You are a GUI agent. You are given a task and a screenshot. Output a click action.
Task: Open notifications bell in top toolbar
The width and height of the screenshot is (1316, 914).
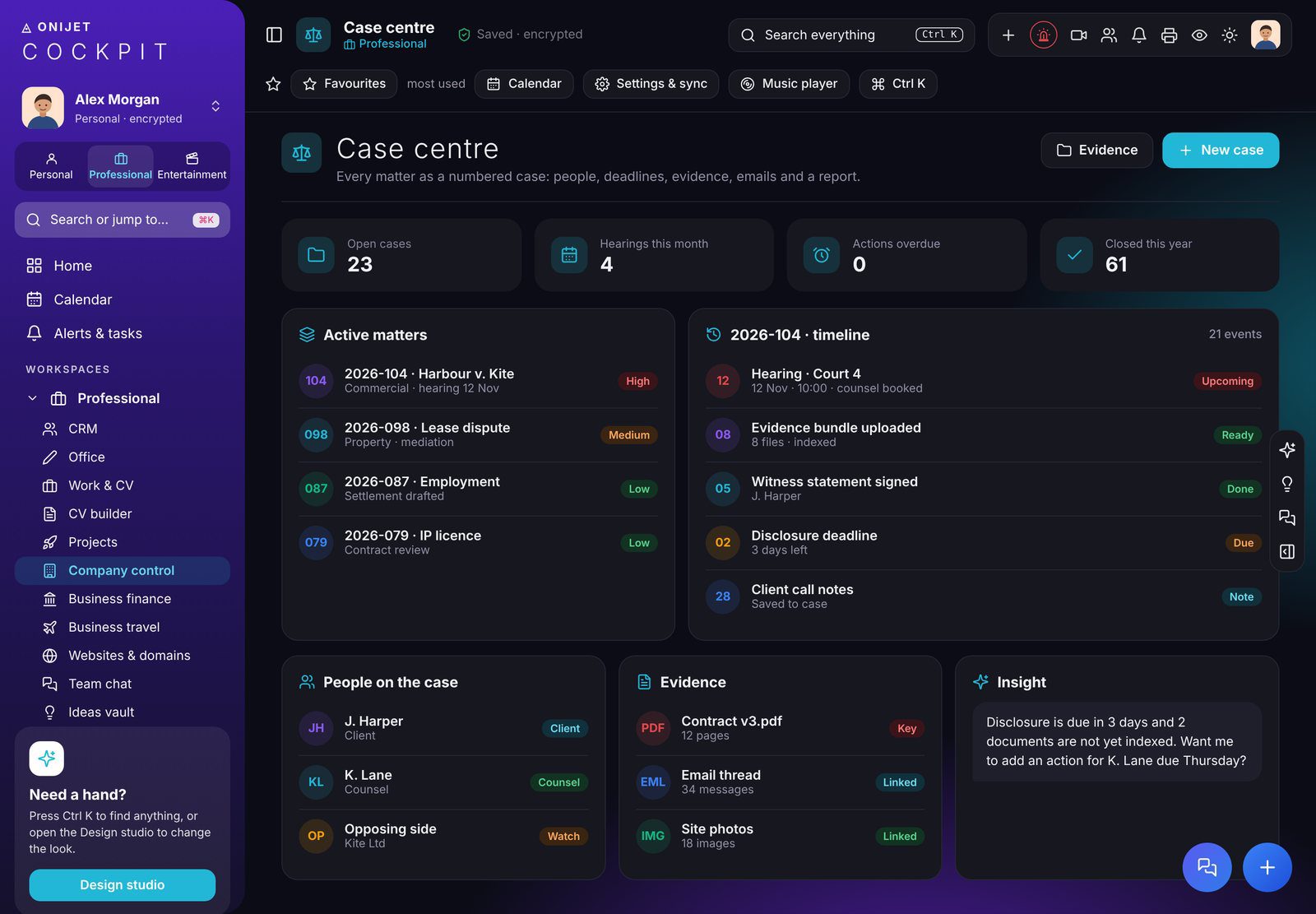[x=1138, y=35]
